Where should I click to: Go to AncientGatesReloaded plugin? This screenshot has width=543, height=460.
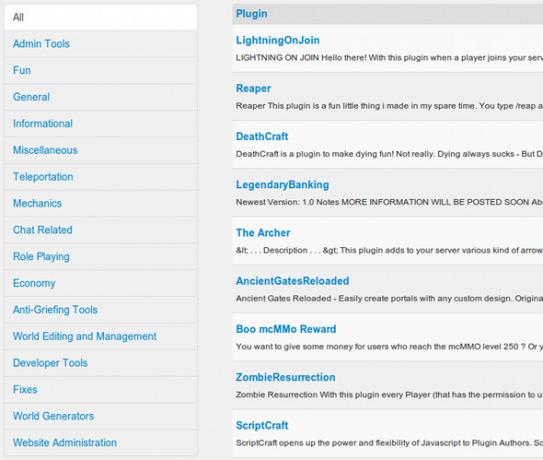pyautogui.click(x=292, y=281)
